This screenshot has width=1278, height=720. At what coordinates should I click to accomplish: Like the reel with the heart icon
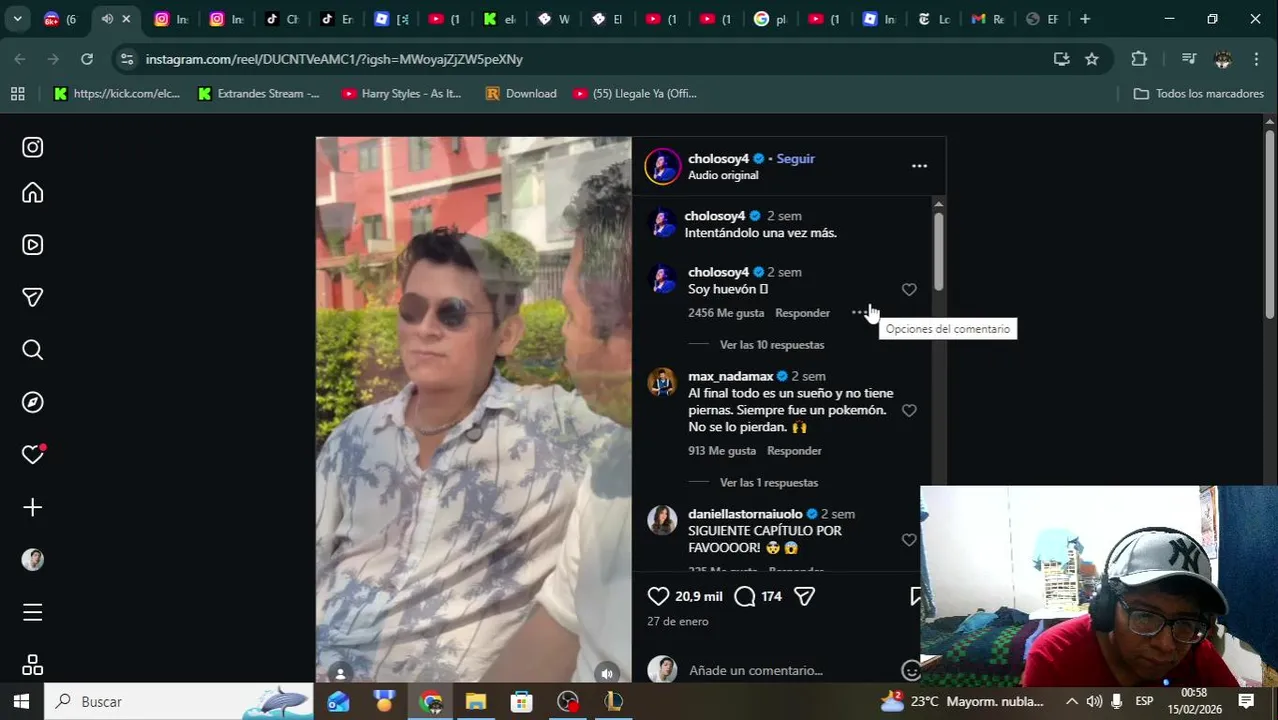pos(658,596)
